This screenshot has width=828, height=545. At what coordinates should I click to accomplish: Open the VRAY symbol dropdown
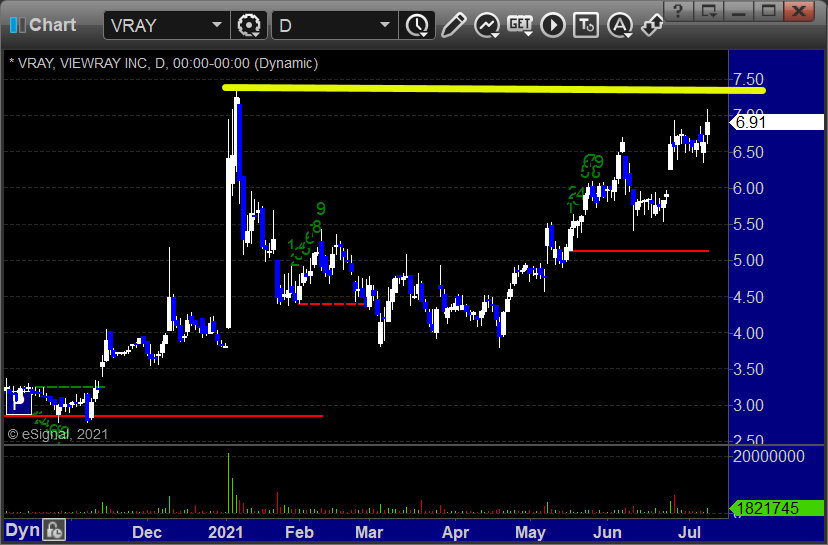click(x=217, y=25)
